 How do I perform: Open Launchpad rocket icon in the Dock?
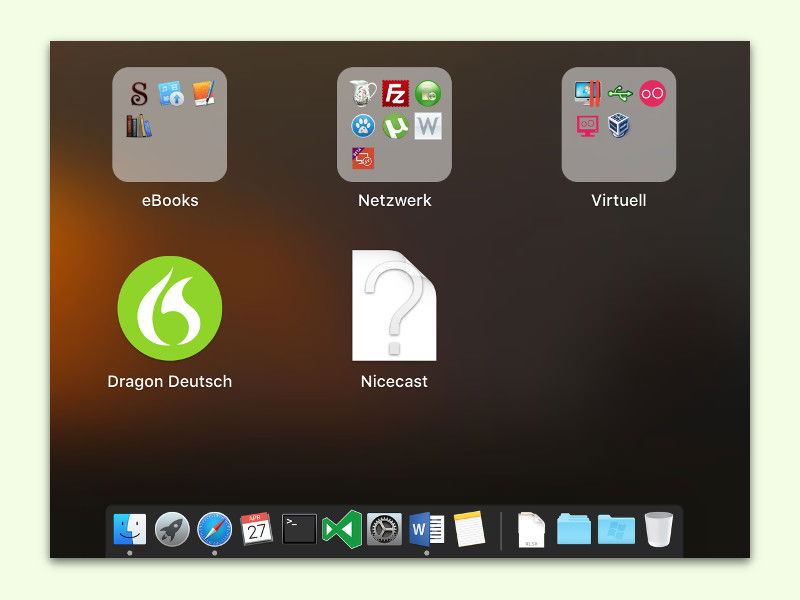(x=172, y=530)
